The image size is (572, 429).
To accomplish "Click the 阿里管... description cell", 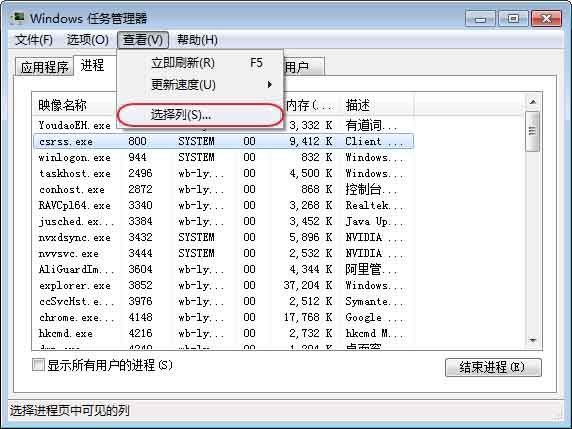I will 371,269.
